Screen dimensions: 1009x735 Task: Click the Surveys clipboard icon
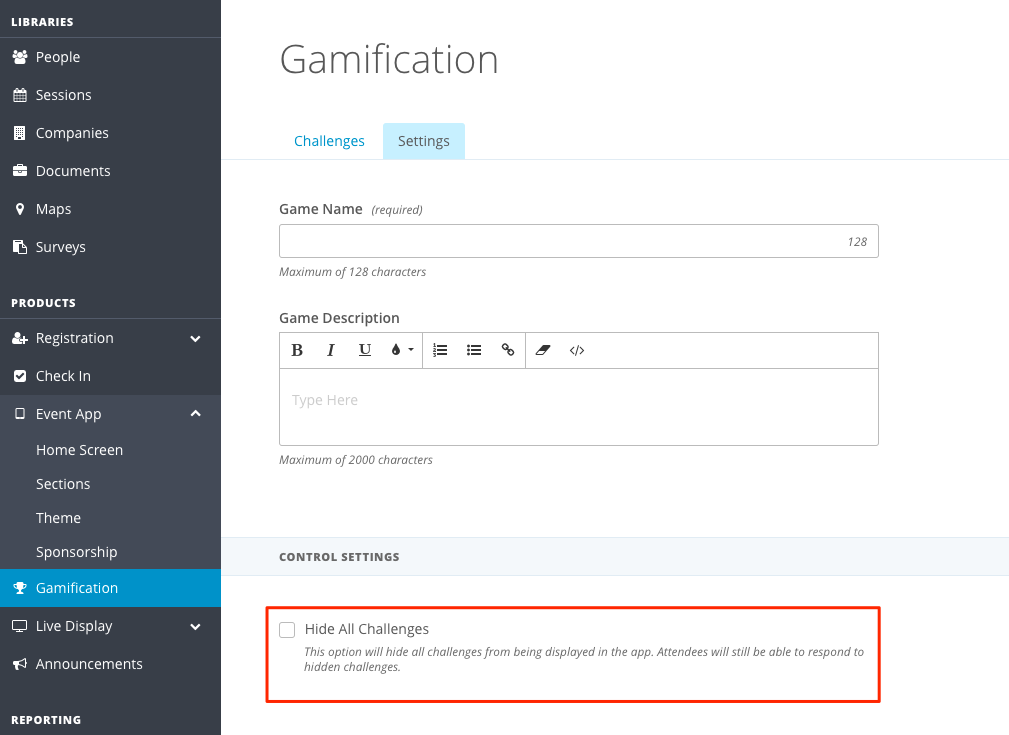(x=20, y=247)
